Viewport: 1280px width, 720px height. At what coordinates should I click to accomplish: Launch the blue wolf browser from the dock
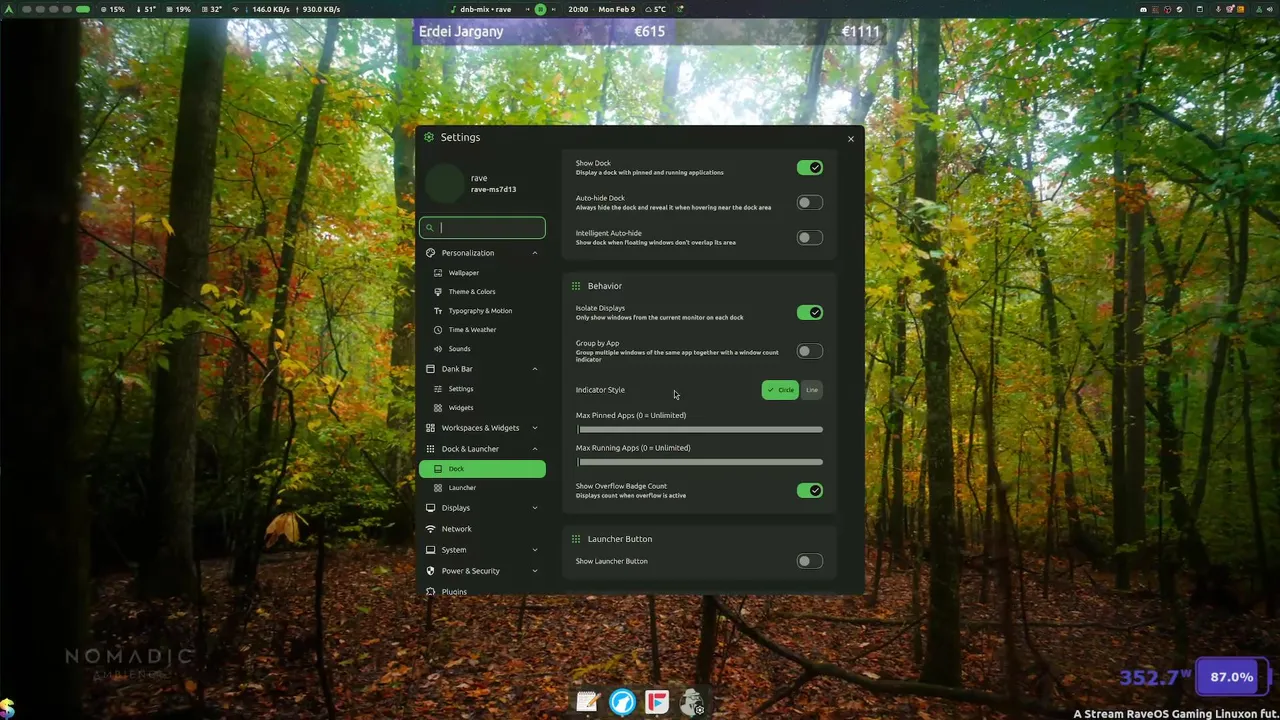click(622, 702)
